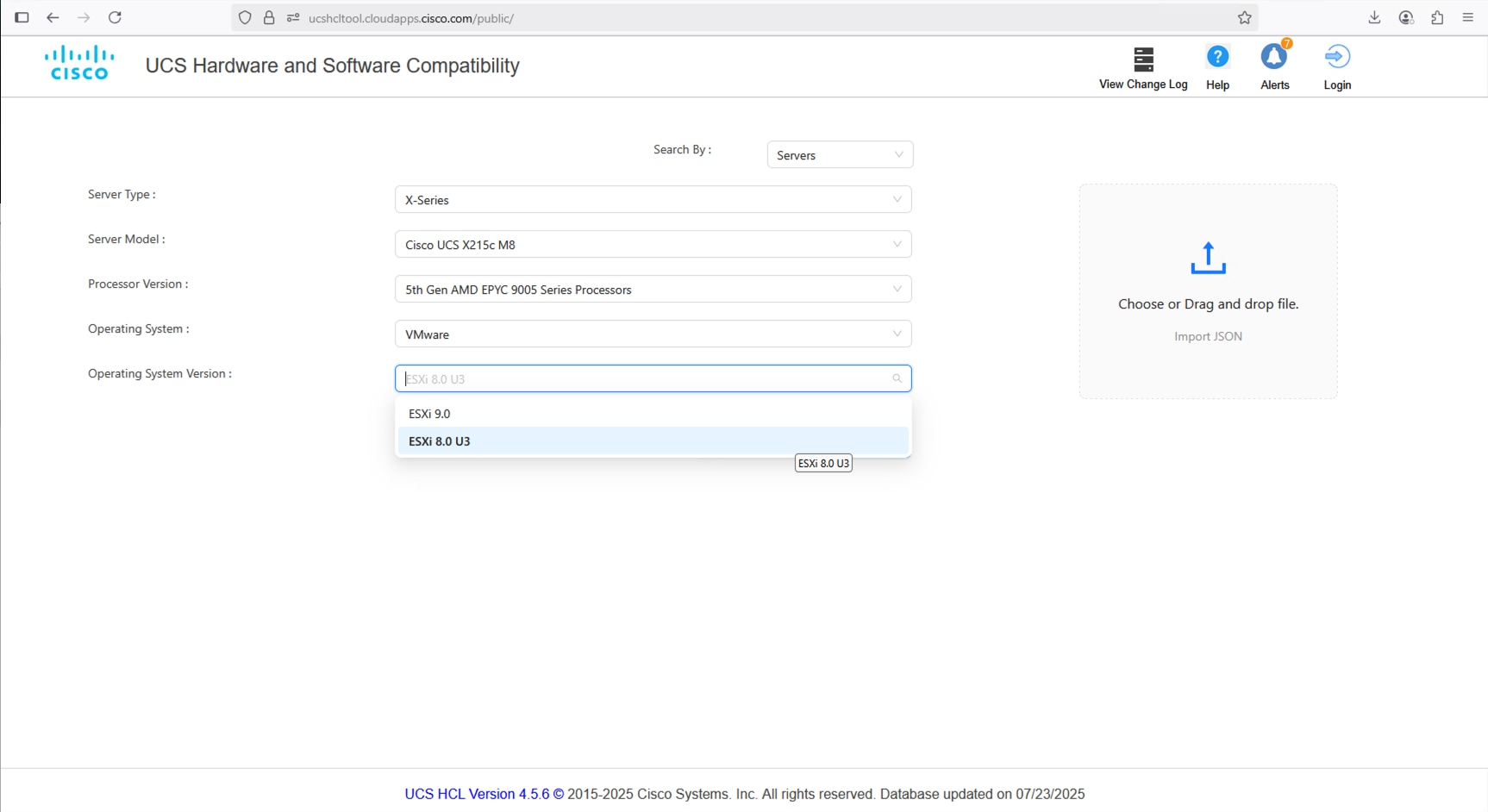Open the Search By dropdown set to Servers

(839, 154)
